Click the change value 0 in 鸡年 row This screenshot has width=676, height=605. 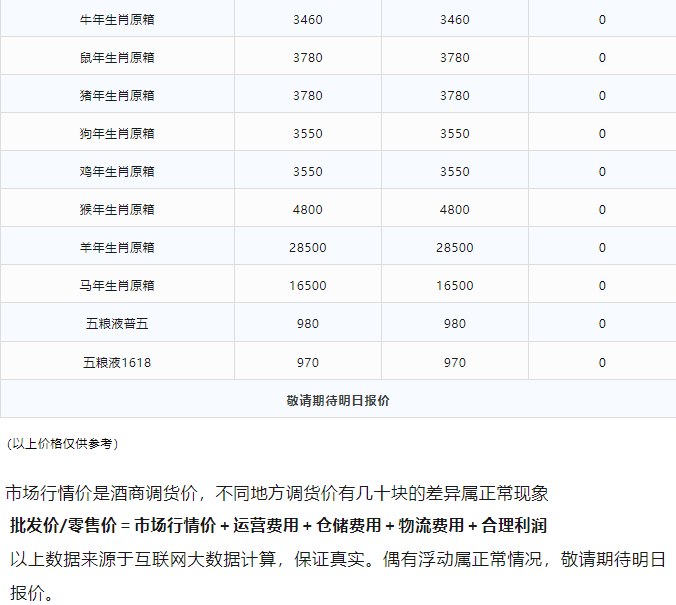pos(602,172)
